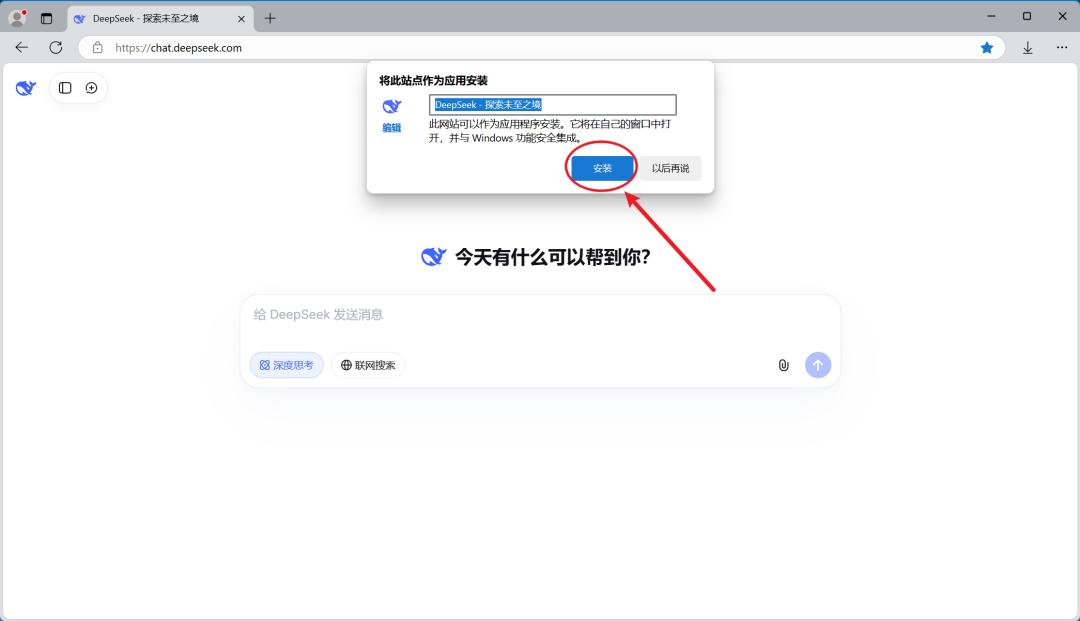Viewport: 1080px width, 621px height.
Task: Click the browser profile avatar icon
Action: pos(16,16)
